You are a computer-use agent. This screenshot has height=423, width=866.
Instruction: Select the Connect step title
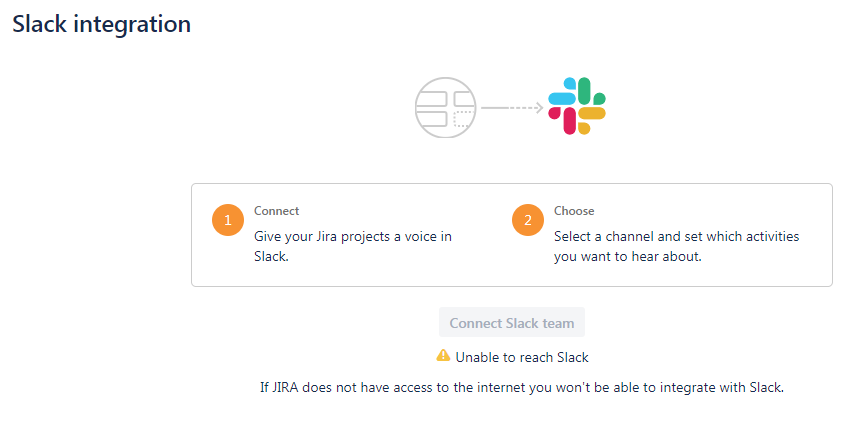click(x=276, y=211)
